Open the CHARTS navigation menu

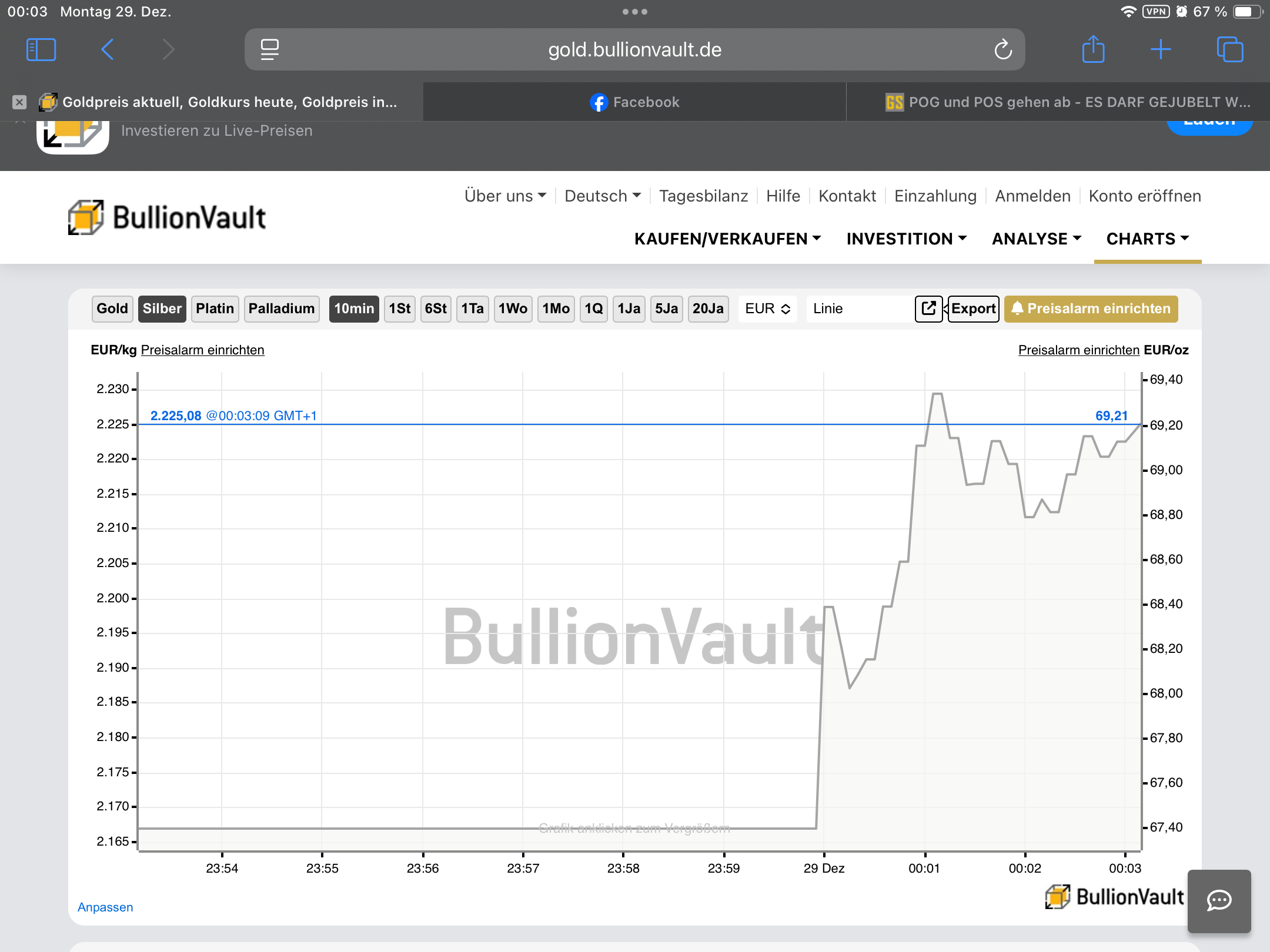1147,239
